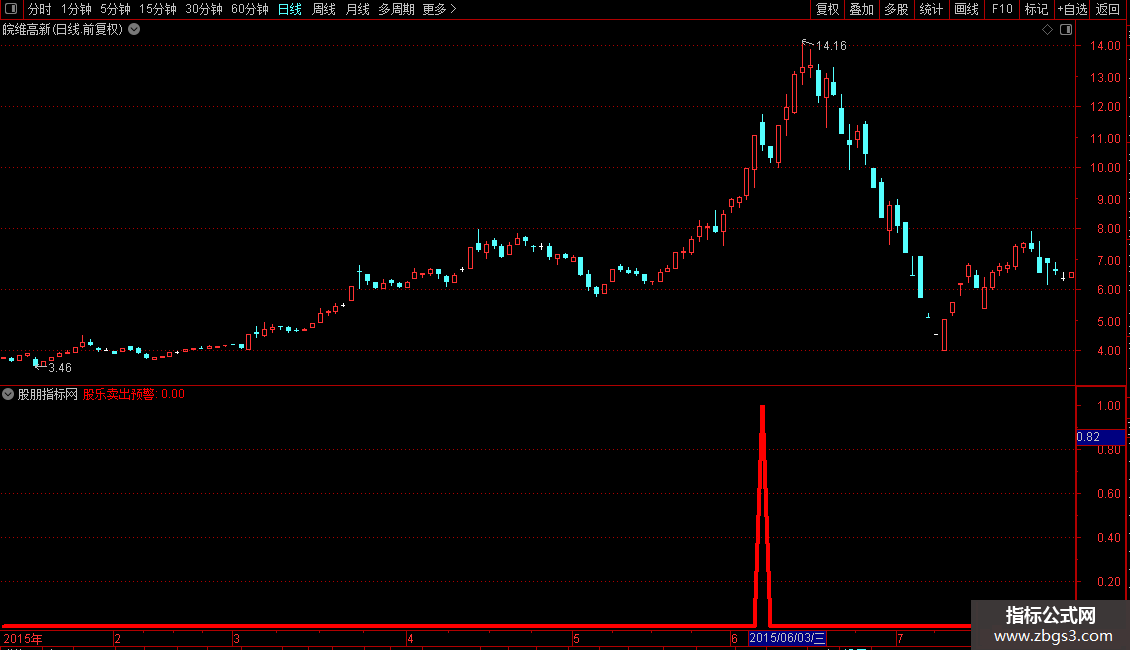Click the 2015年 label on the timeline

coord(23,639)
